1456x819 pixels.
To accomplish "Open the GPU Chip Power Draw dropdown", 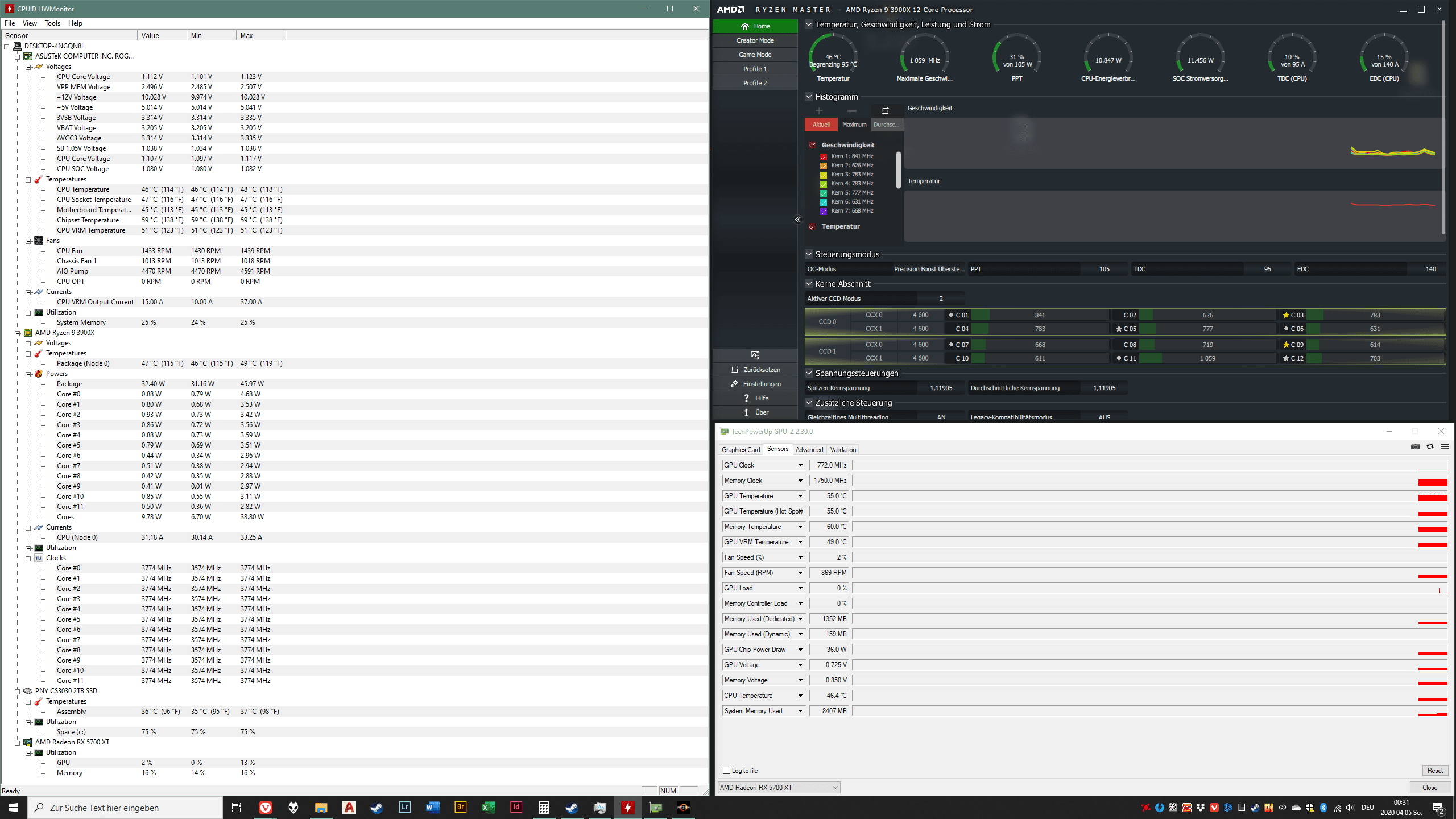I will coord(800,650).
